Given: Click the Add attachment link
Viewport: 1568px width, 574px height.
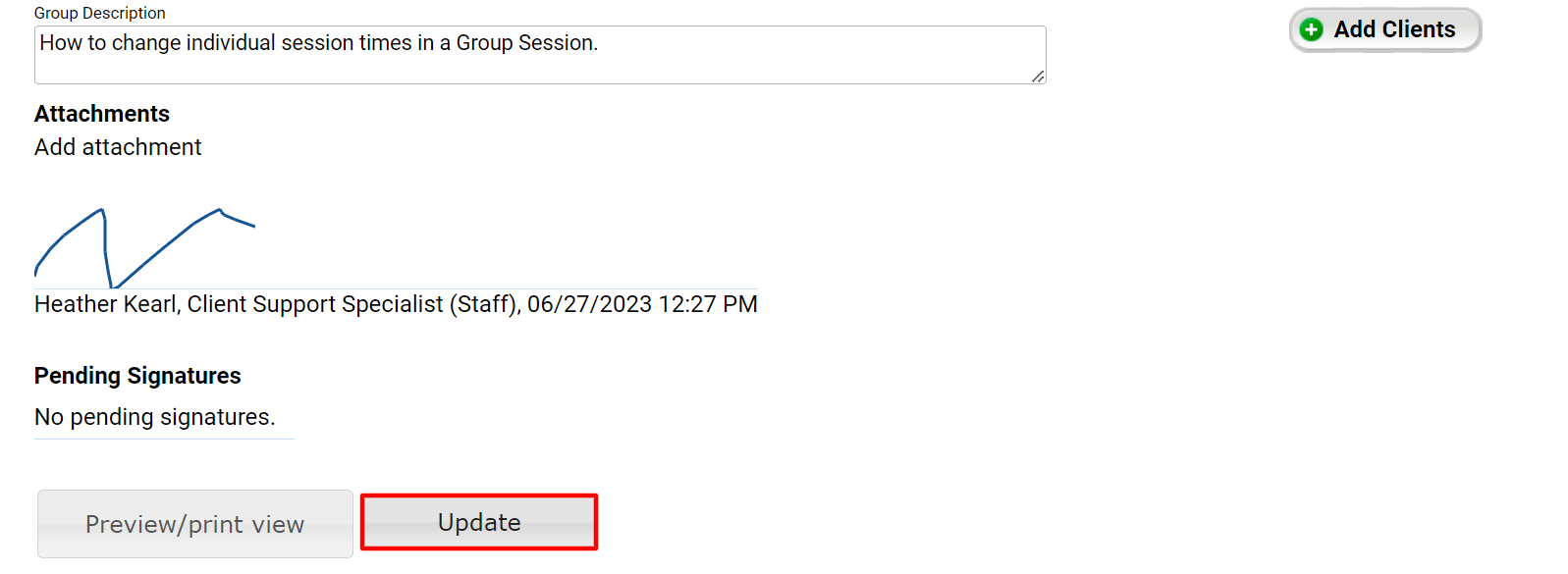Looking at the screenshot, I should (118, 147).
